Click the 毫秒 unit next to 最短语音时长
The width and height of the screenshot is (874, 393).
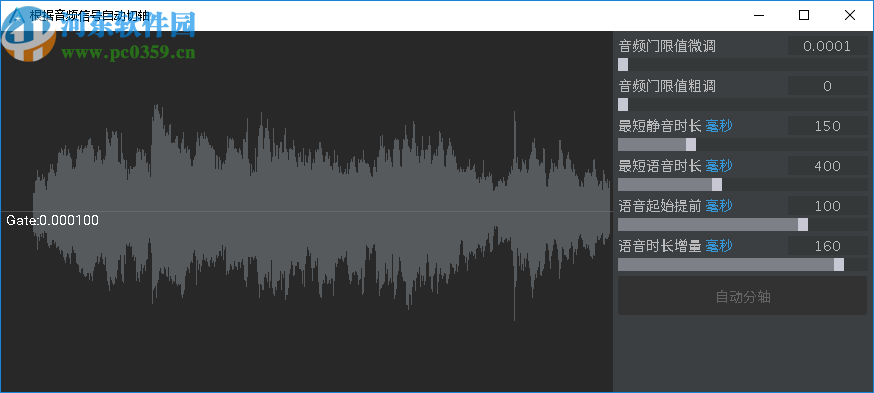point(719,166)
